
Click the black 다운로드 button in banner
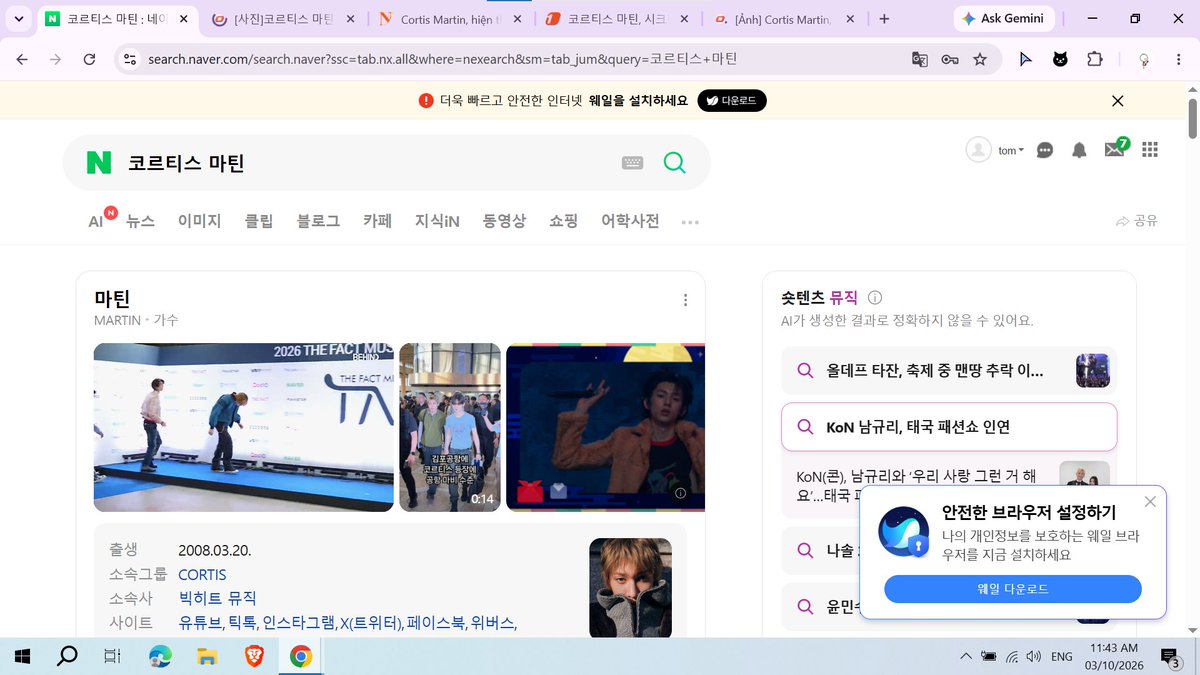tap(732, 100)
